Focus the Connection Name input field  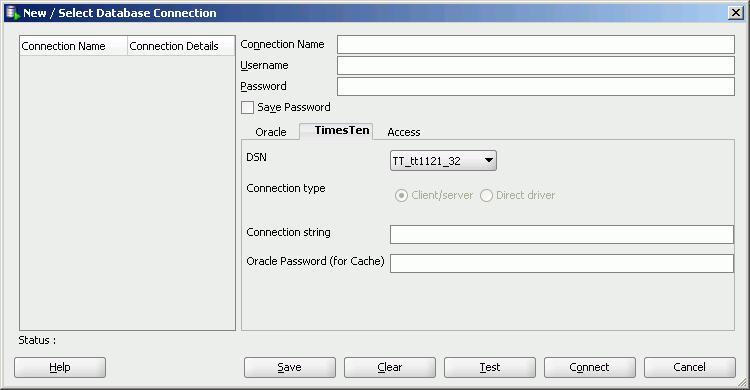point(536,45)
